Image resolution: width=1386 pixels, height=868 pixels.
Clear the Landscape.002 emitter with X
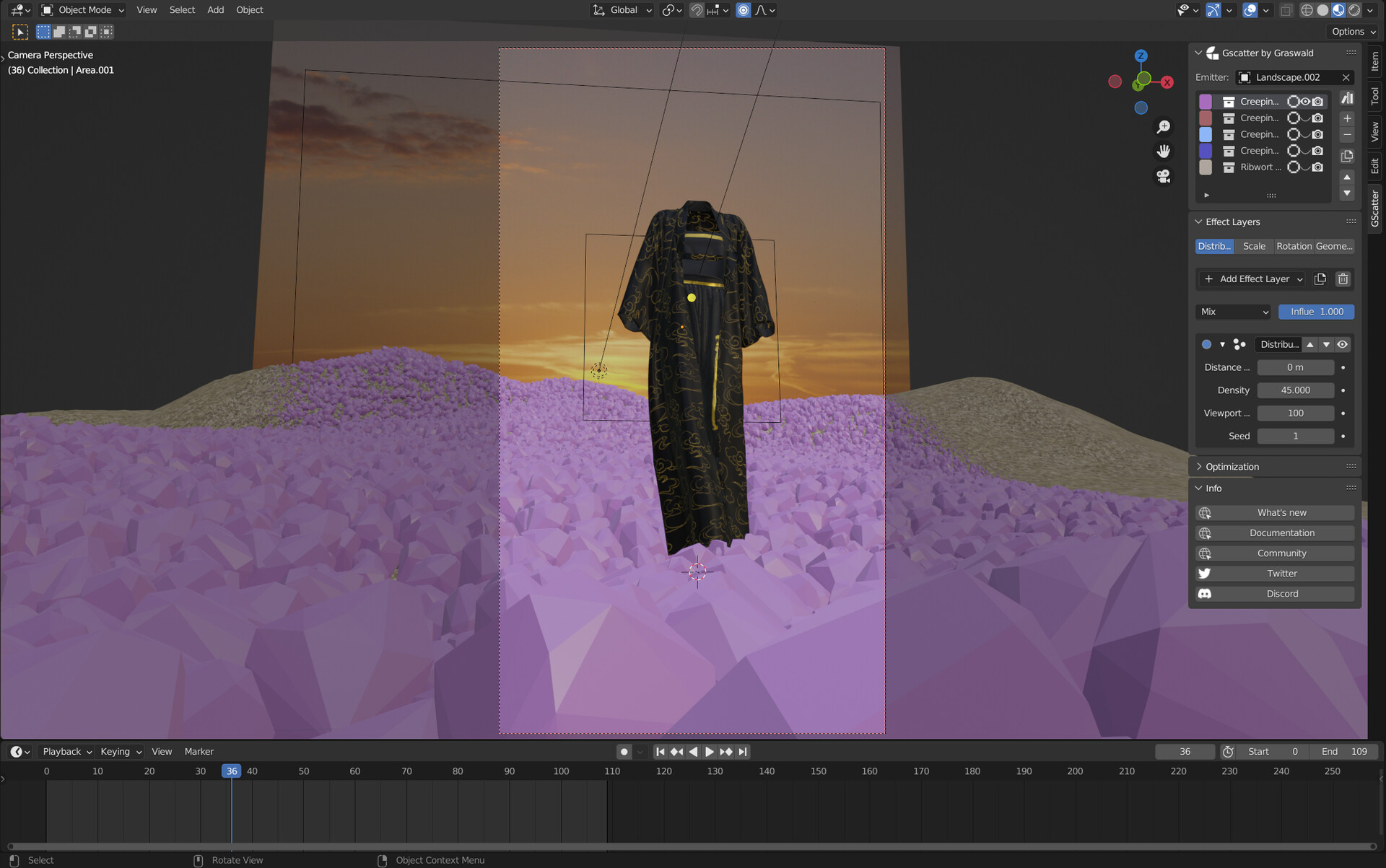tap(1346, 77)
